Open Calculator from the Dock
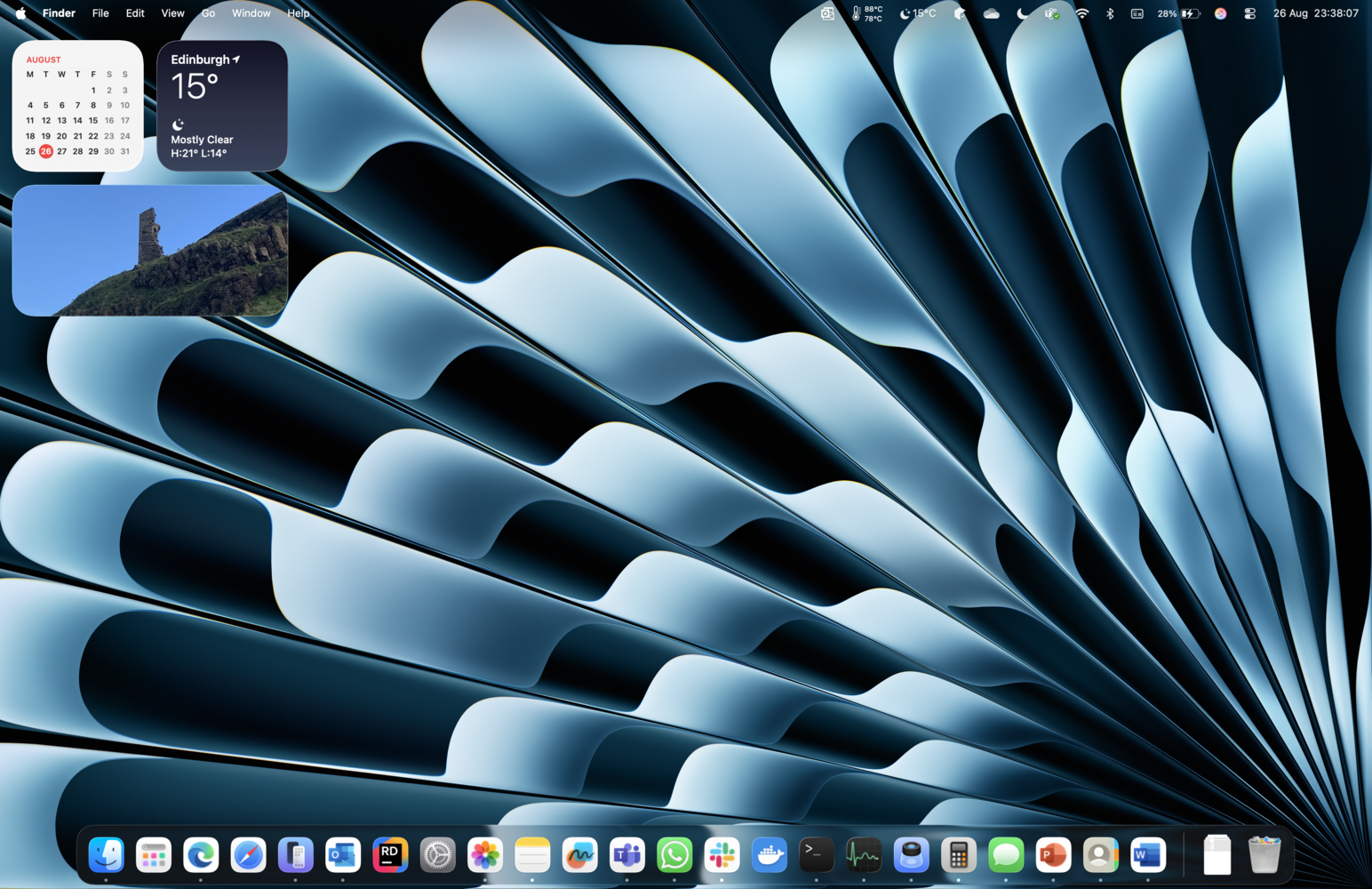 point(959,855)
